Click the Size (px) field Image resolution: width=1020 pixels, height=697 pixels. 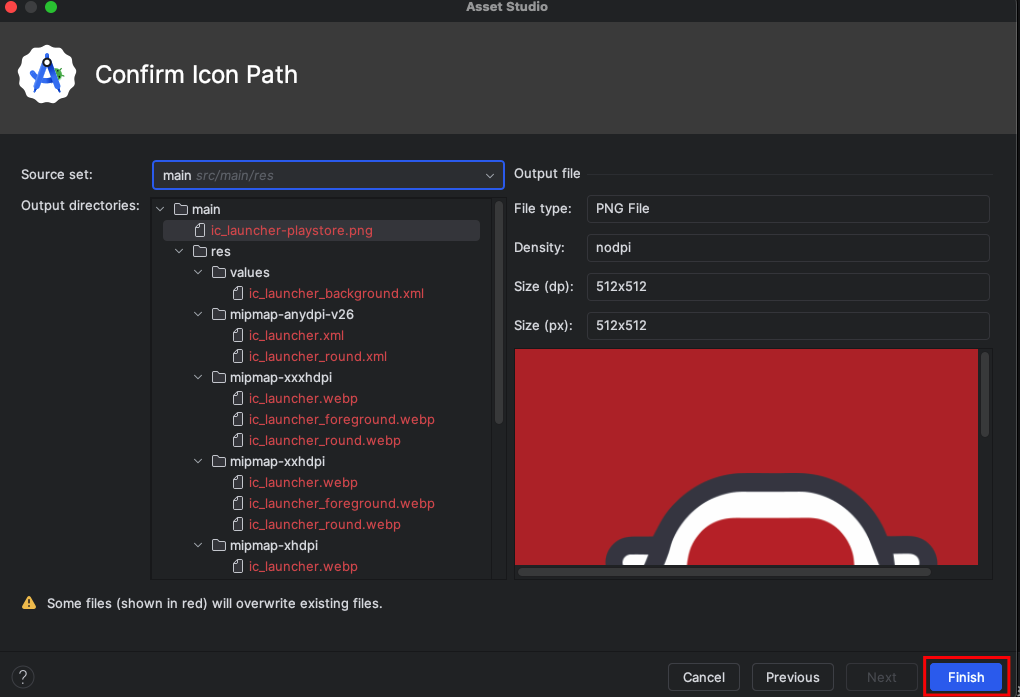tap(788, 326)
